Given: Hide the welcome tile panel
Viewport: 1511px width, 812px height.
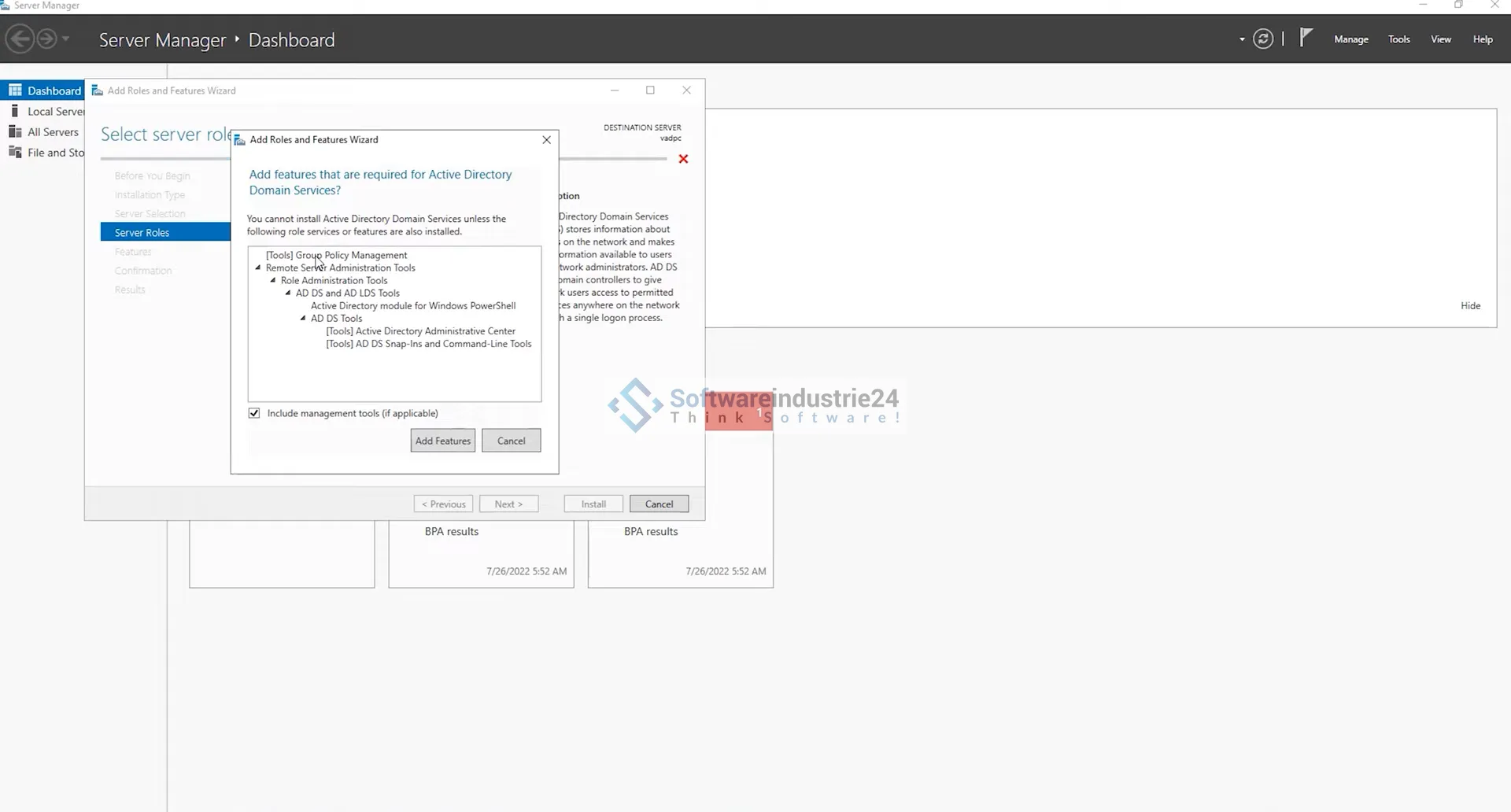Looking at the screenshot, I should tap(1470, 305).
